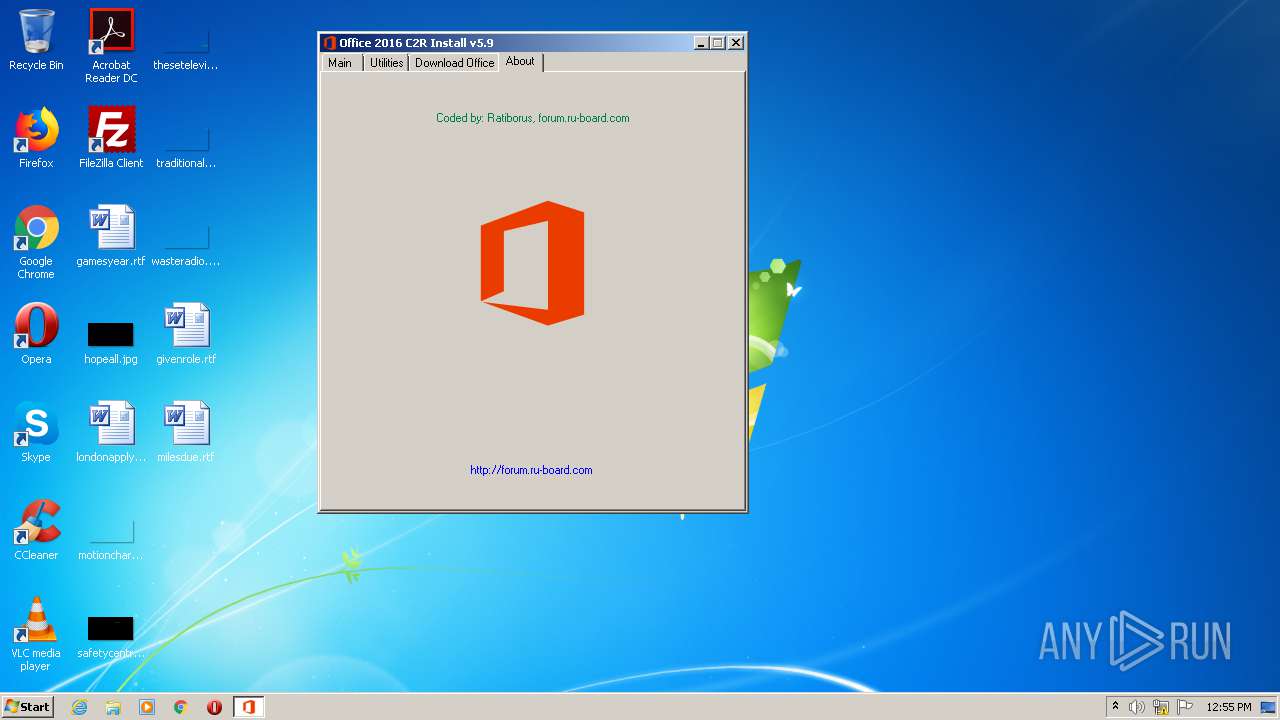Select the motionchar file icon

tap(111, 540)
